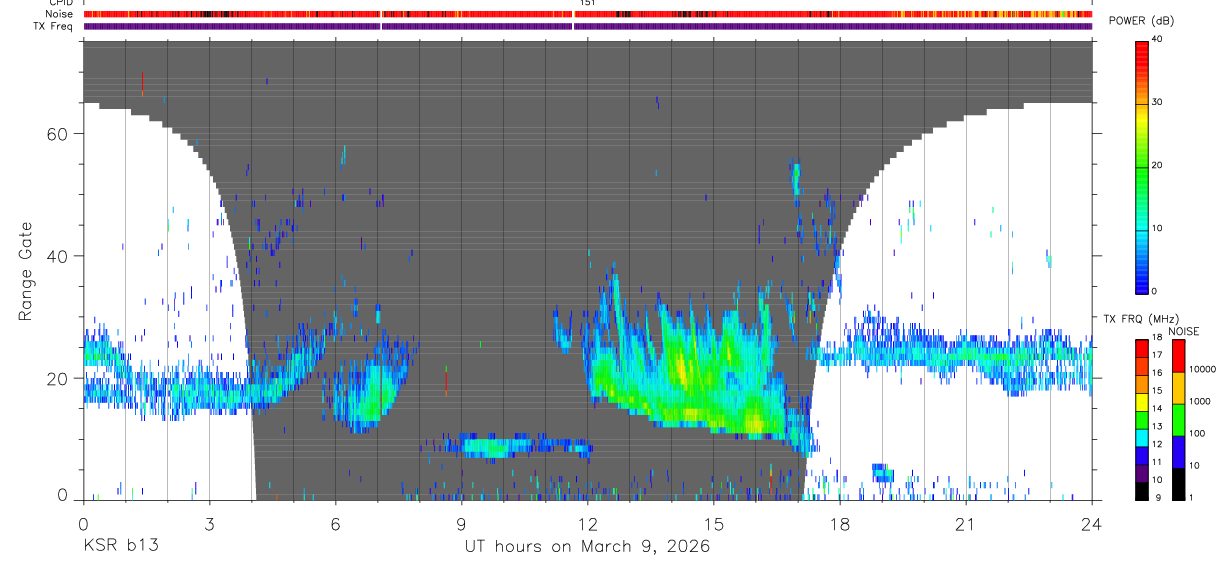
Task: Click the '21' tick on the UT hours axis
Action: pyautogui.click(x=966, y=523)
